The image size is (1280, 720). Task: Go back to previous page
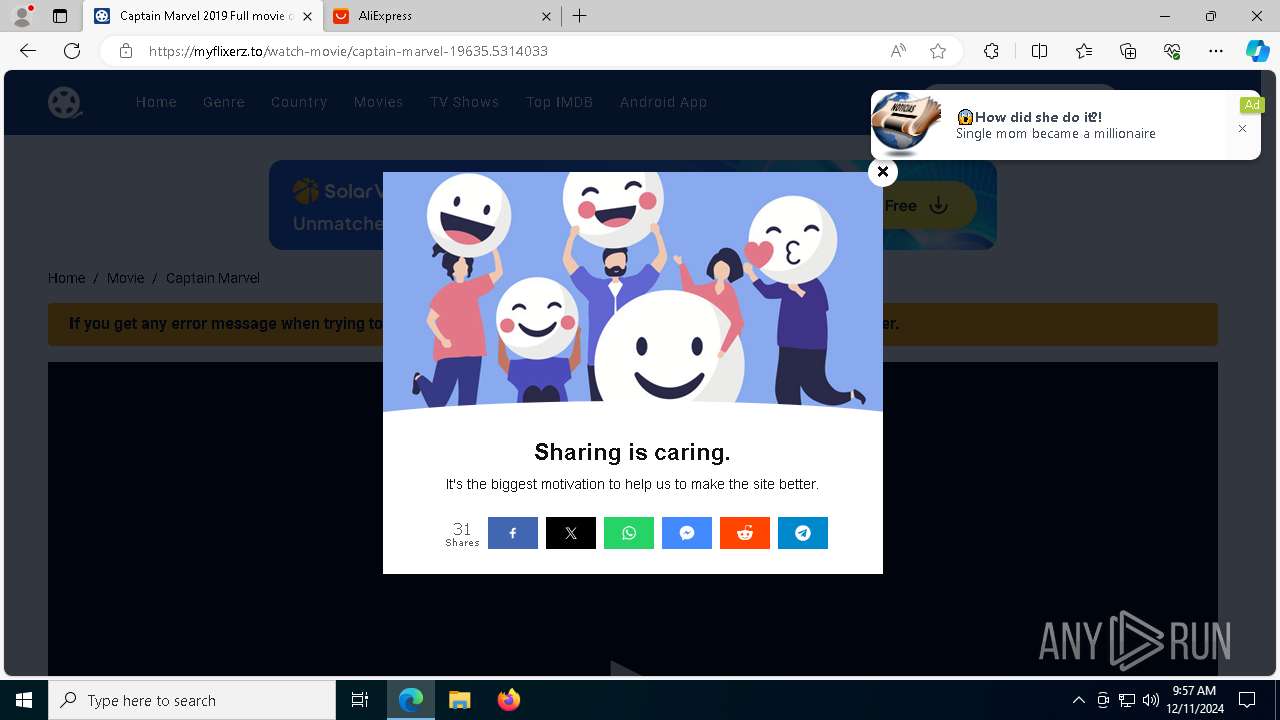tap(28, 51)
